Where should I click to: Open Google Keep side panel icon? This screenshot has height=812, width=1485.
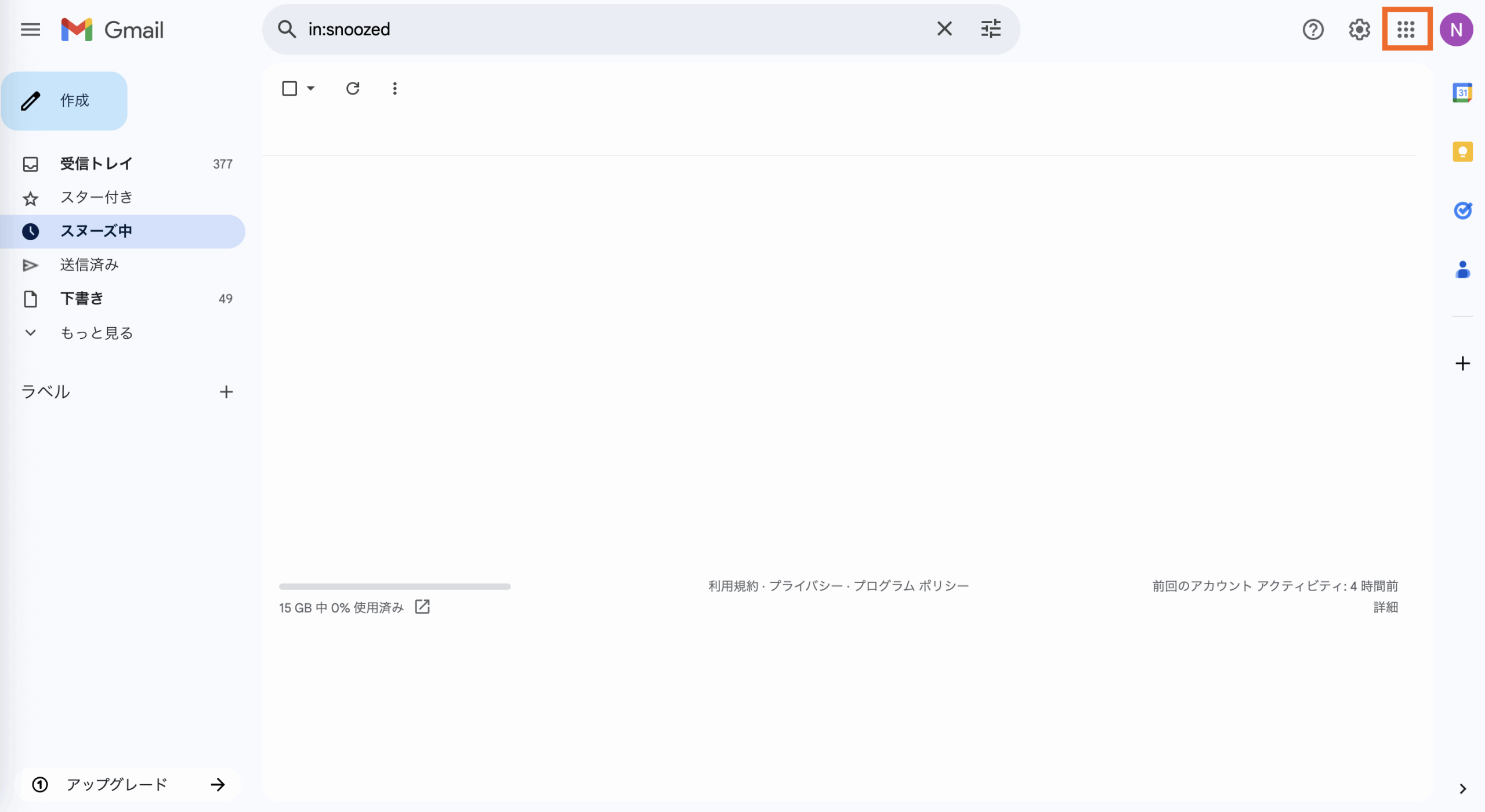click(1462, 152)
